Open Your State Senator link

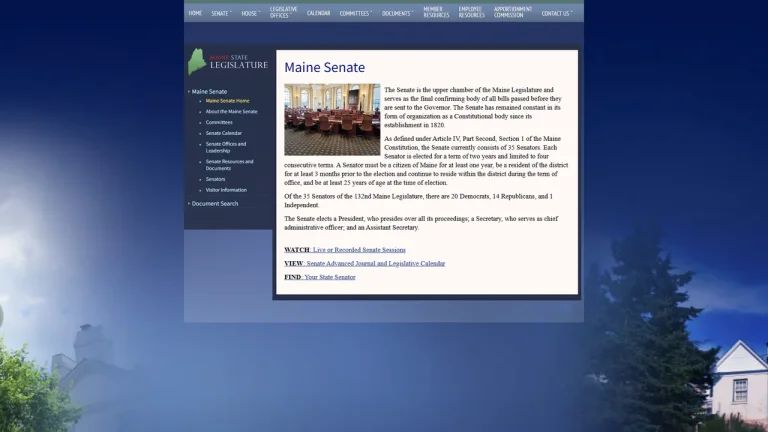pyautogui.click(x=330, y=277)
